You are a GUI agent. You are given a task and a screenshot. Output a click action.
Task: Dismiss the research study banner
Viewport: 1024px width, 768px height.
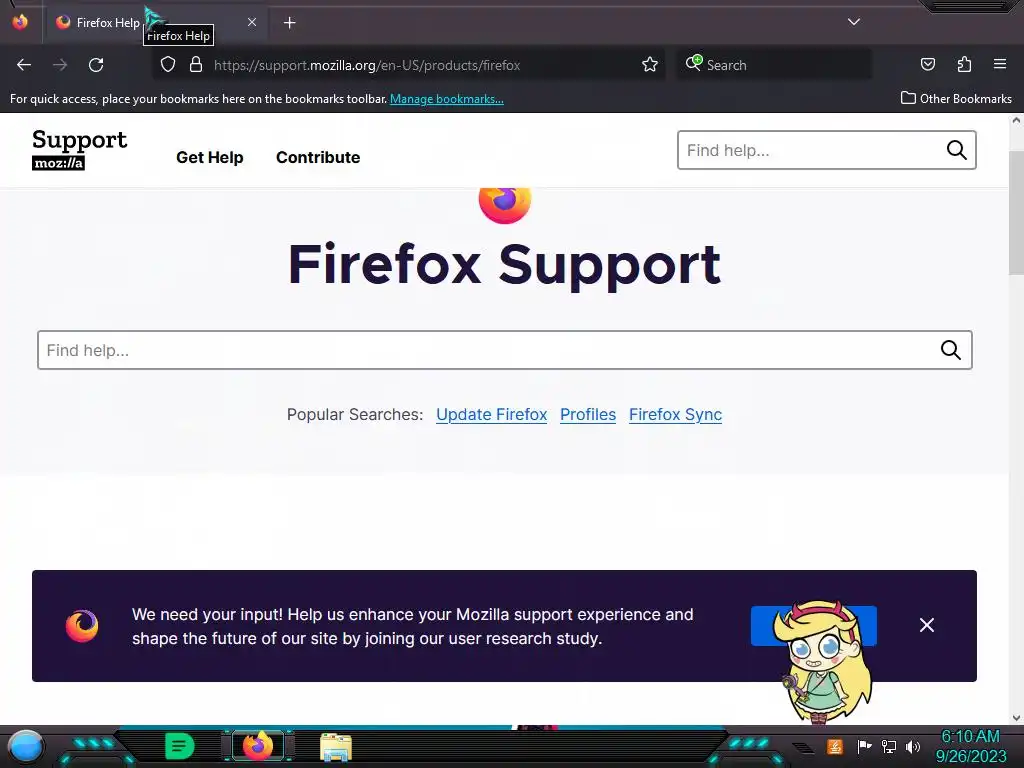pyautogui.click(x=927, y=625)
